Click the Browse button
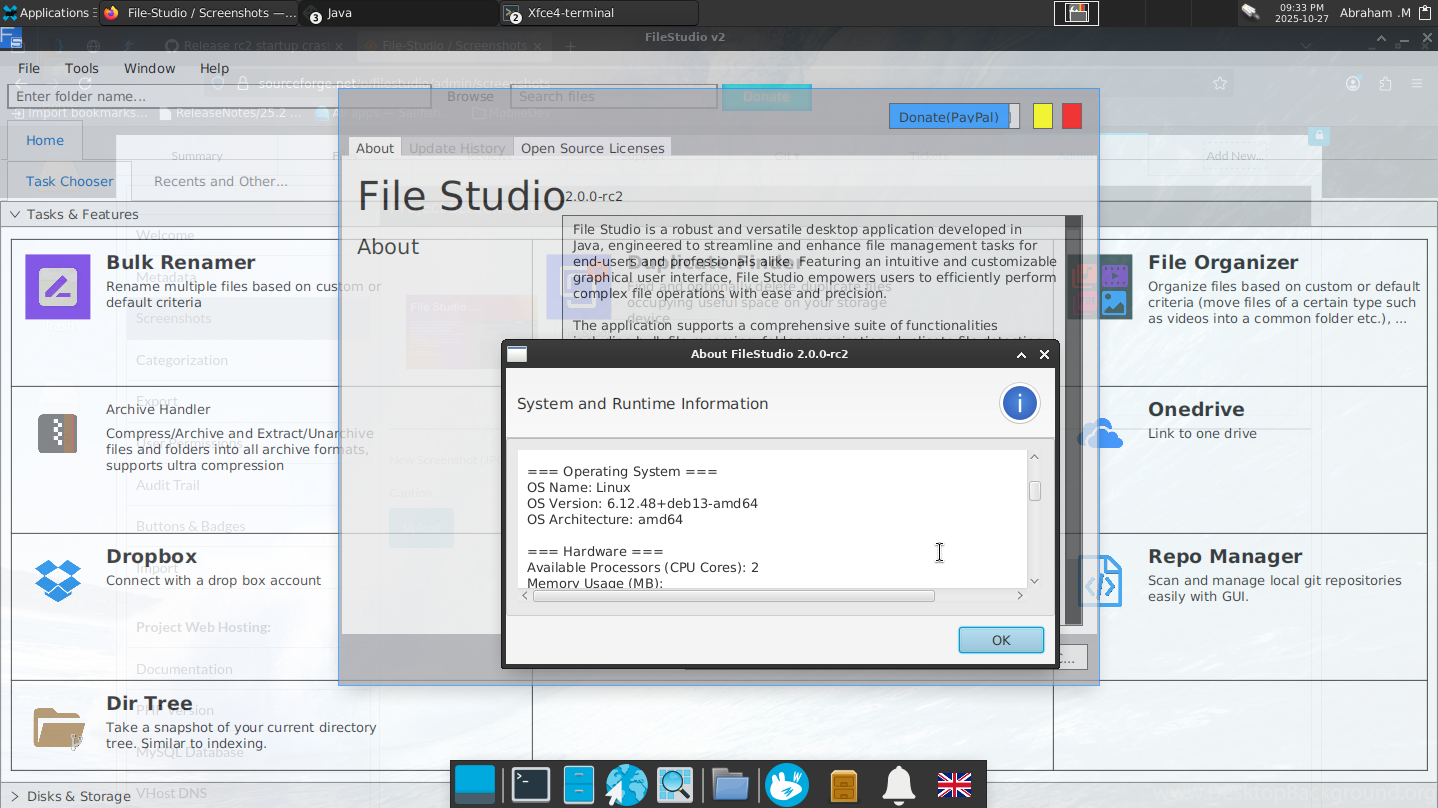 point(470,96)
